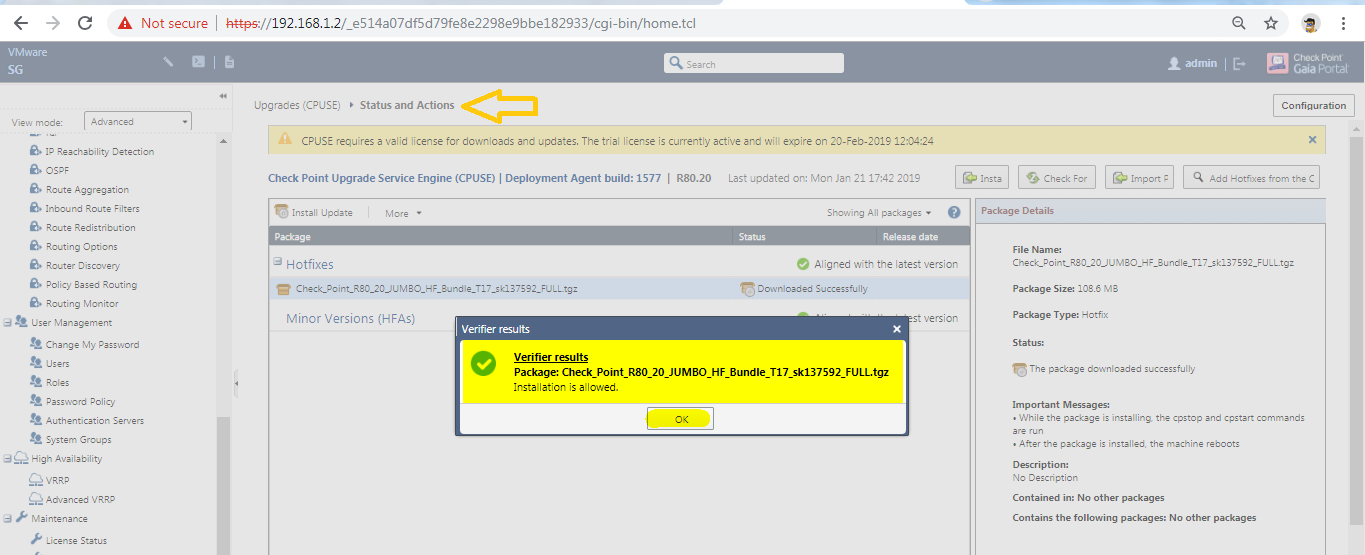The height and width of the screenshot is (555, 1365).
Task: Click OK in the Verifier results dialog
Action: click(x=681, y=419)
